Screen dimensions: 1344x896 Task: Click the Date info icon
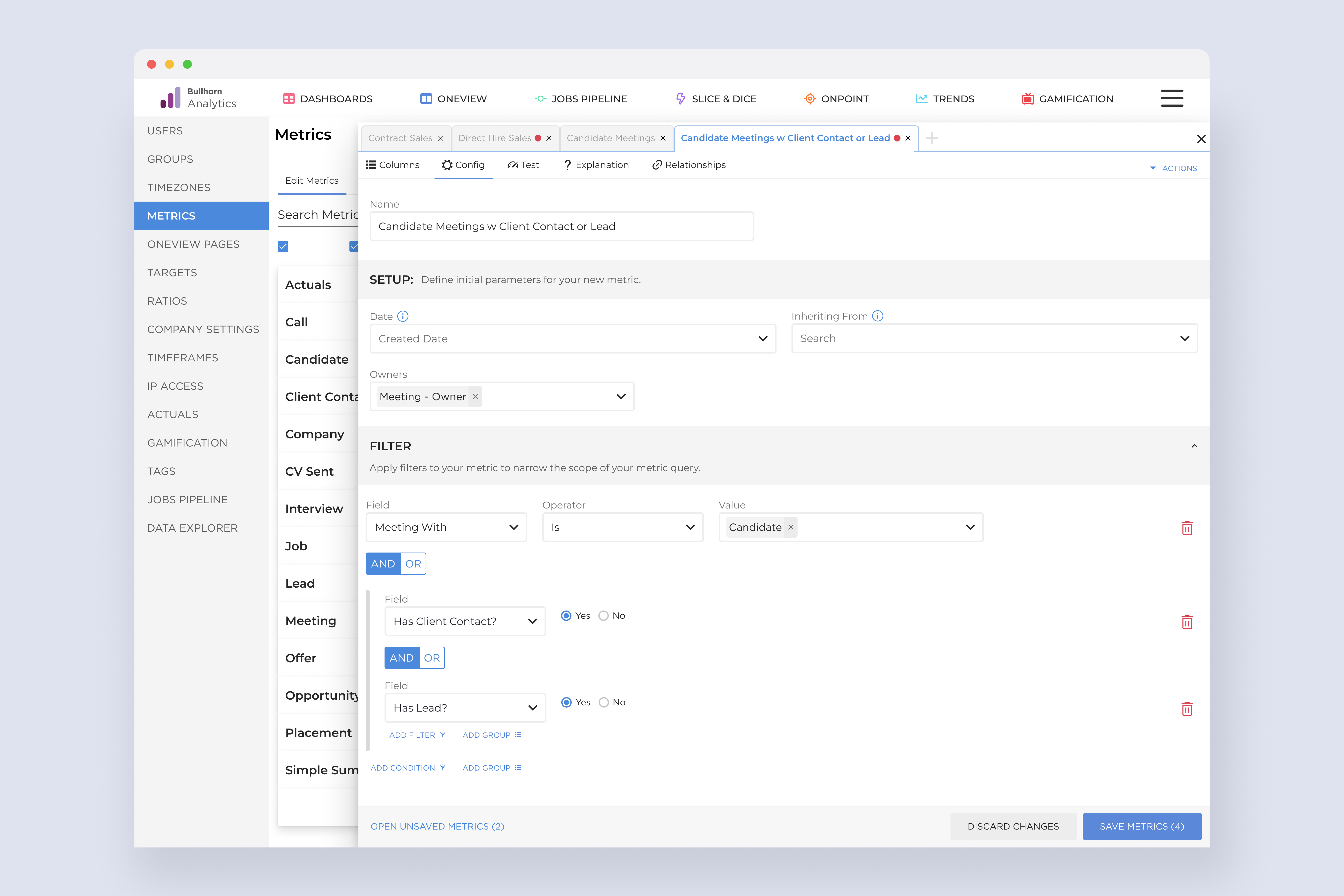coord(403,316)
